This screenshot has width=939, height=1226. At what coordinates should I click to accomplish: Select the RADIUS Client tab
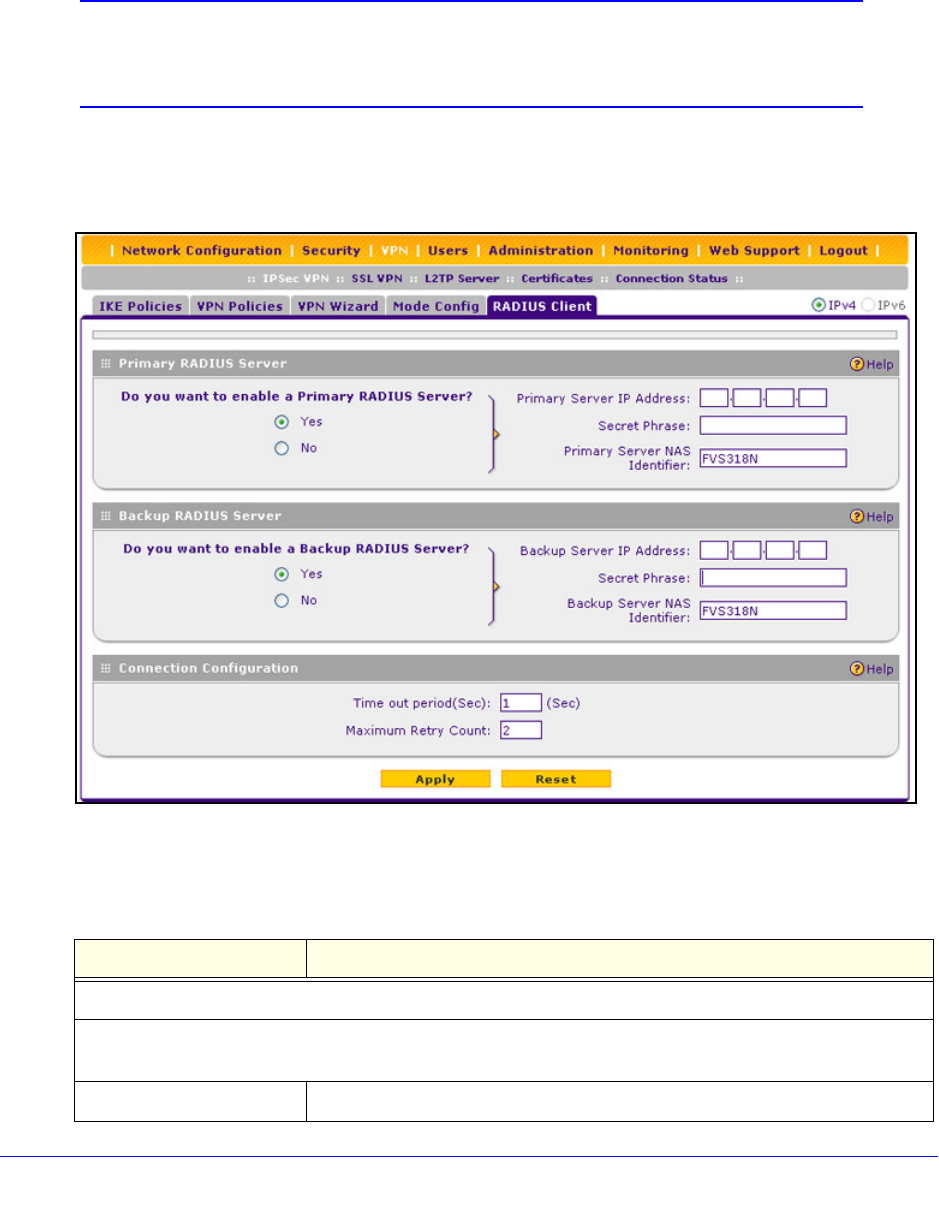coord(541,306)
